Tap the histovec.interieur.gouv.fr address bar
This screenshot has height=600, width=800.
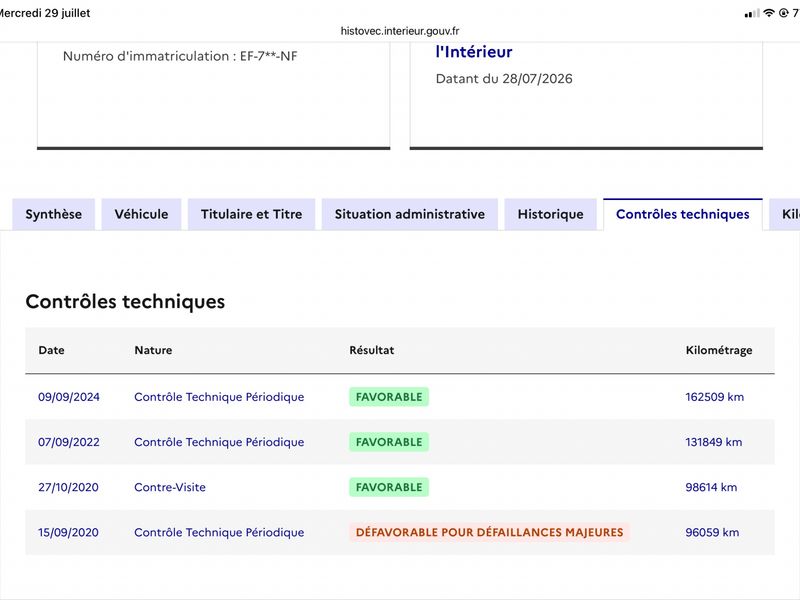click(400, 31)
